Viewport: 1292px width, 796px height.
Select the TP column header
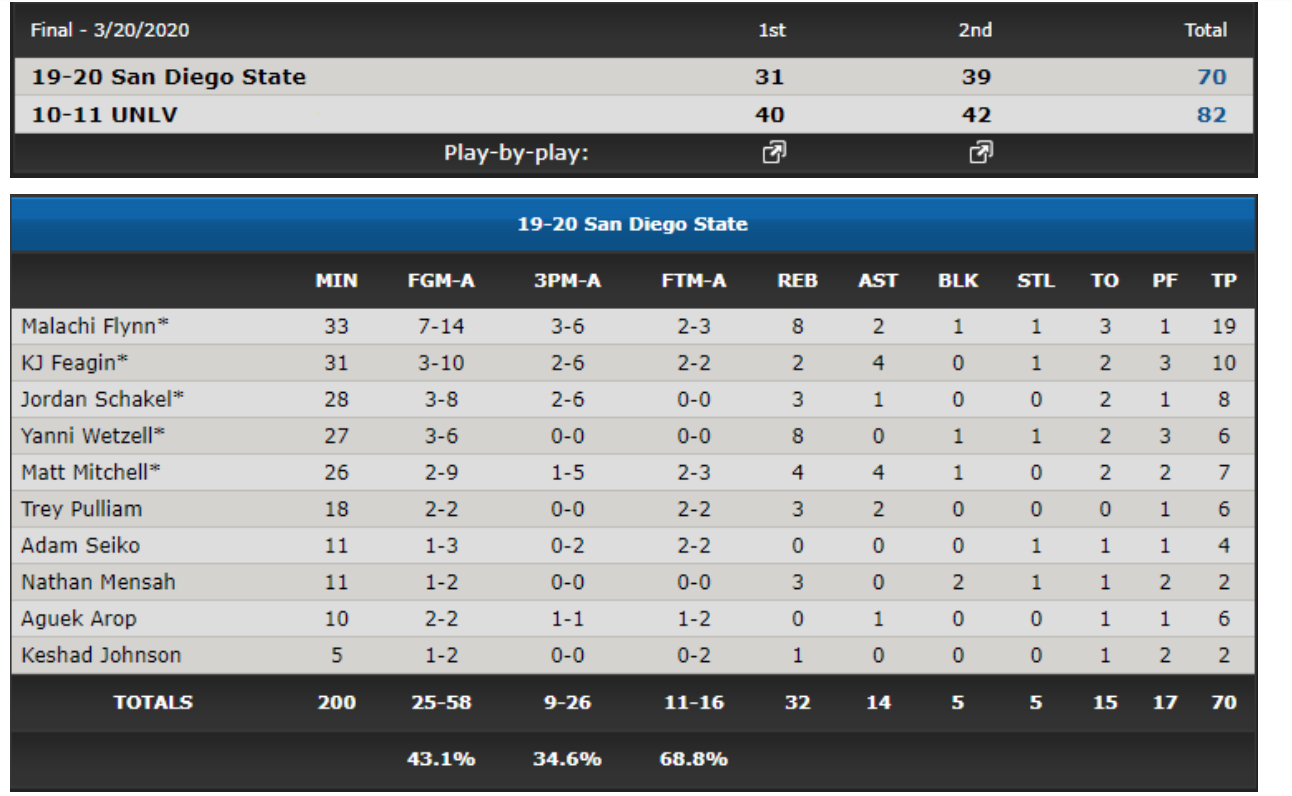point(1224,281)
